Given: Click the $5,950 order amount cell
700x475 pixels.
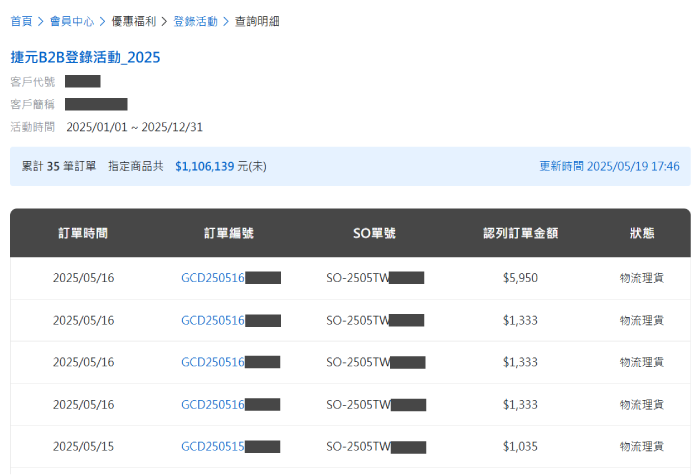Looking at the screenshot, I should tap(520, 278).
